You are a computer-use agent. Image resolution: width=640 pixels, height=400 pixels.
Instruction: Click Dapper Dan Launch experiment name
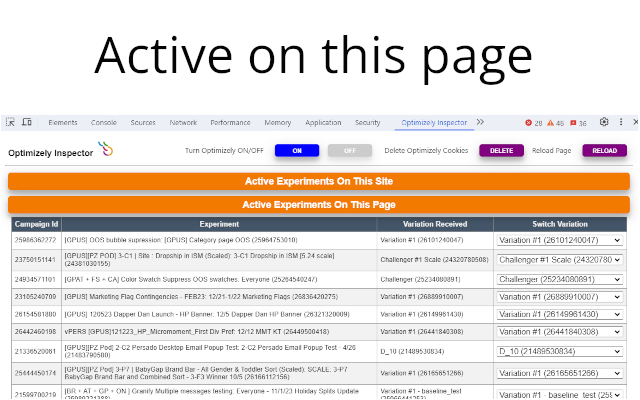pos(207,314)
